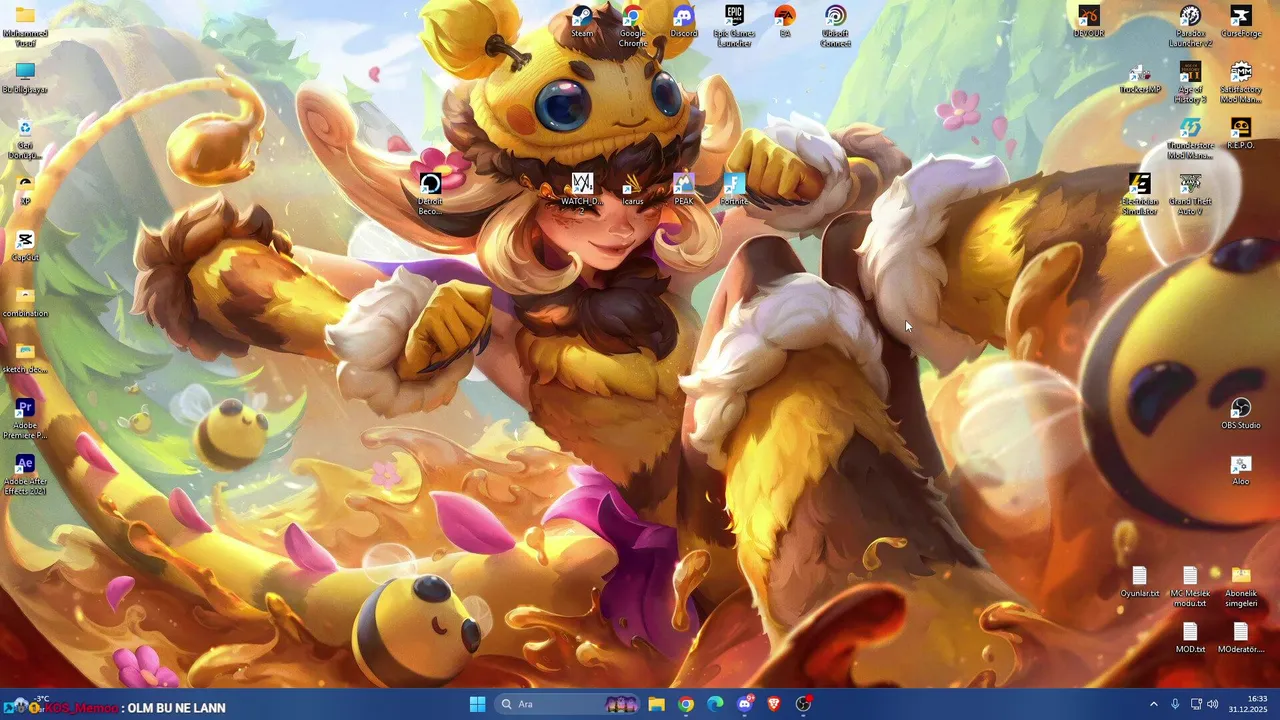Select the Recycle Bin icon
This screenshot has width=1280, height=720.
25,139
